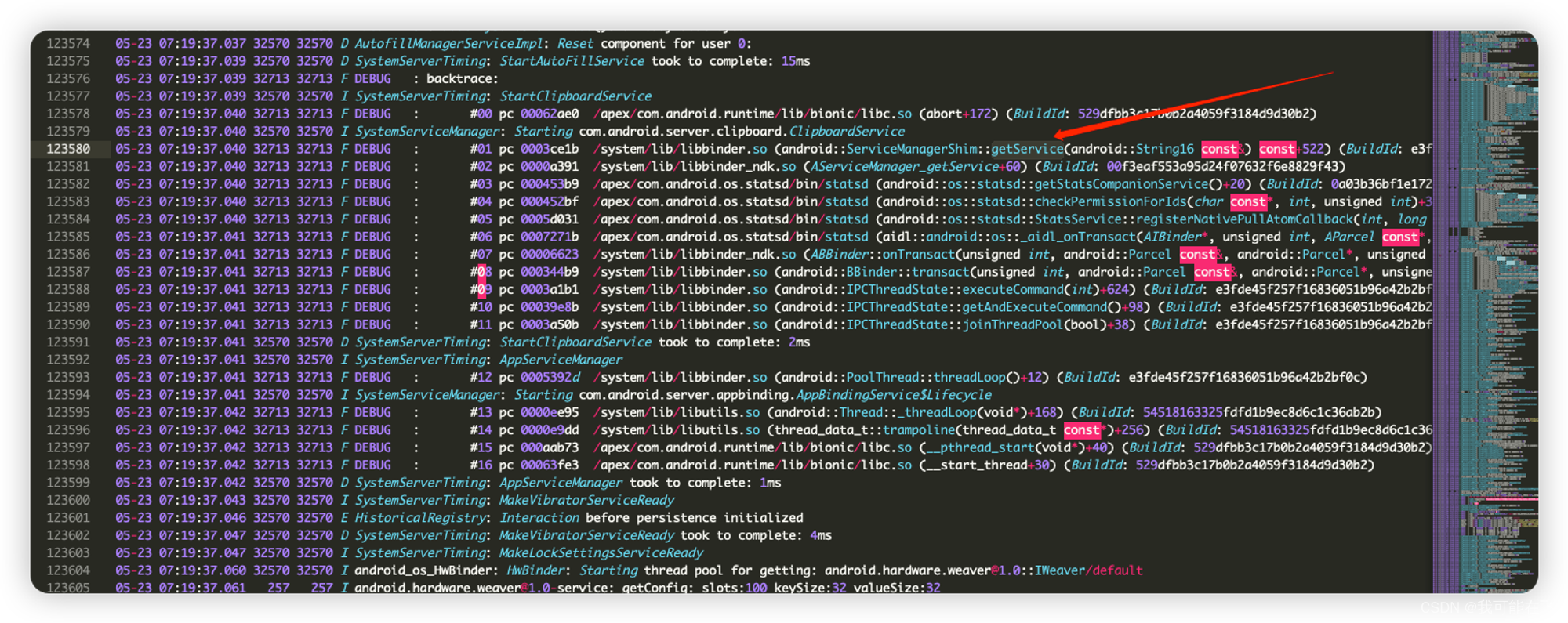Click BBinder transact on line 123587
Viewport: 1568px width, 623px height.
[x=908, y=272]
